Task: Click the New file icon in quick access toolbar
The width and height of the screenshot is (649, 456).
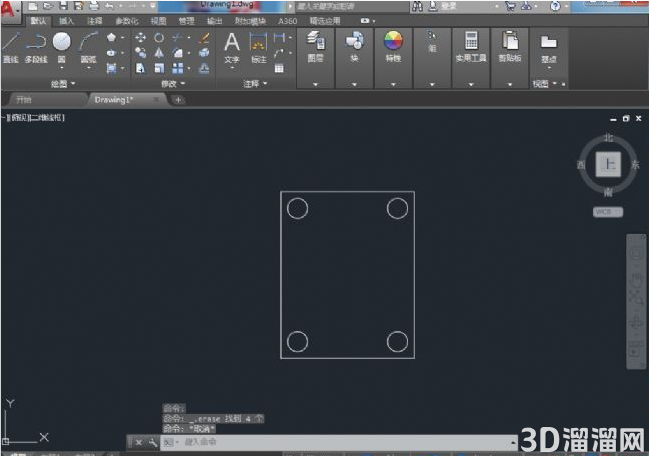Action: point(33,6)
